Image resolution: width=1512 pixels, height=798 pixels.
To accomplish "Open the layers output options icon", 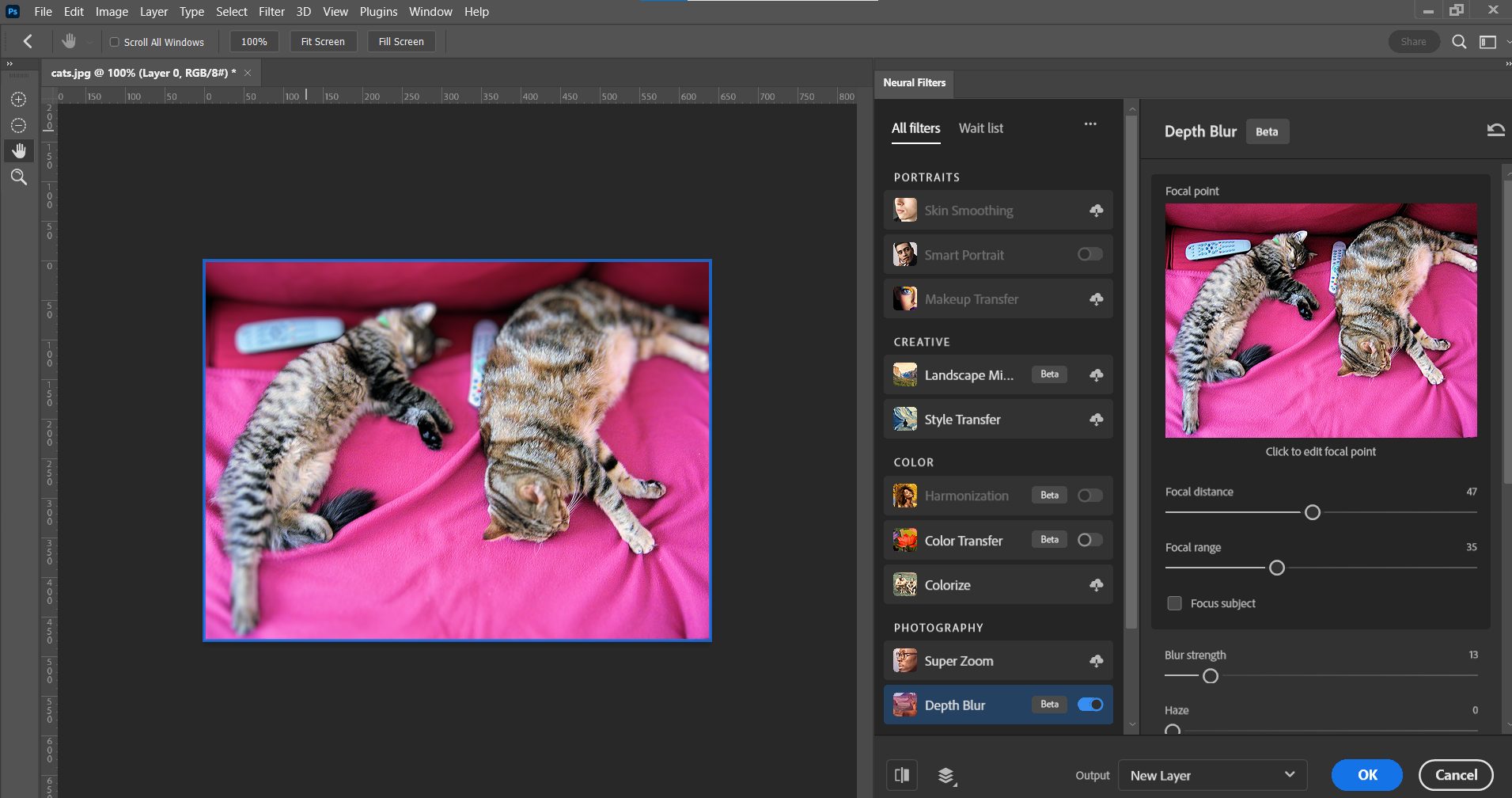I will point(946,775).
